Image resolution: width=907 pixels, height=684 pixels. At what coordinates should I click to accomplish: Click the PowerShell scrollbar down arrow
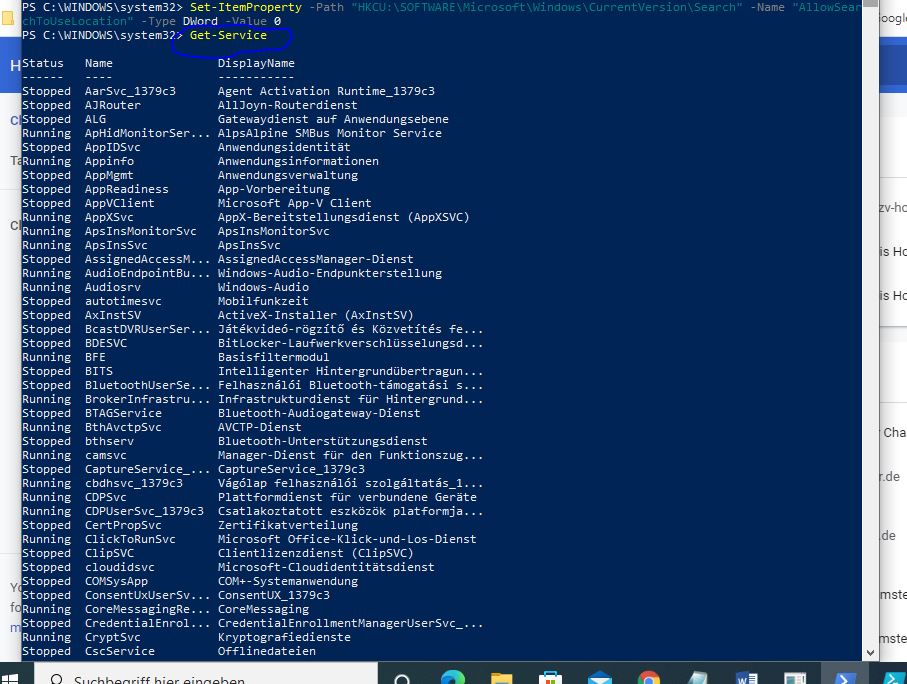(870, 653)
